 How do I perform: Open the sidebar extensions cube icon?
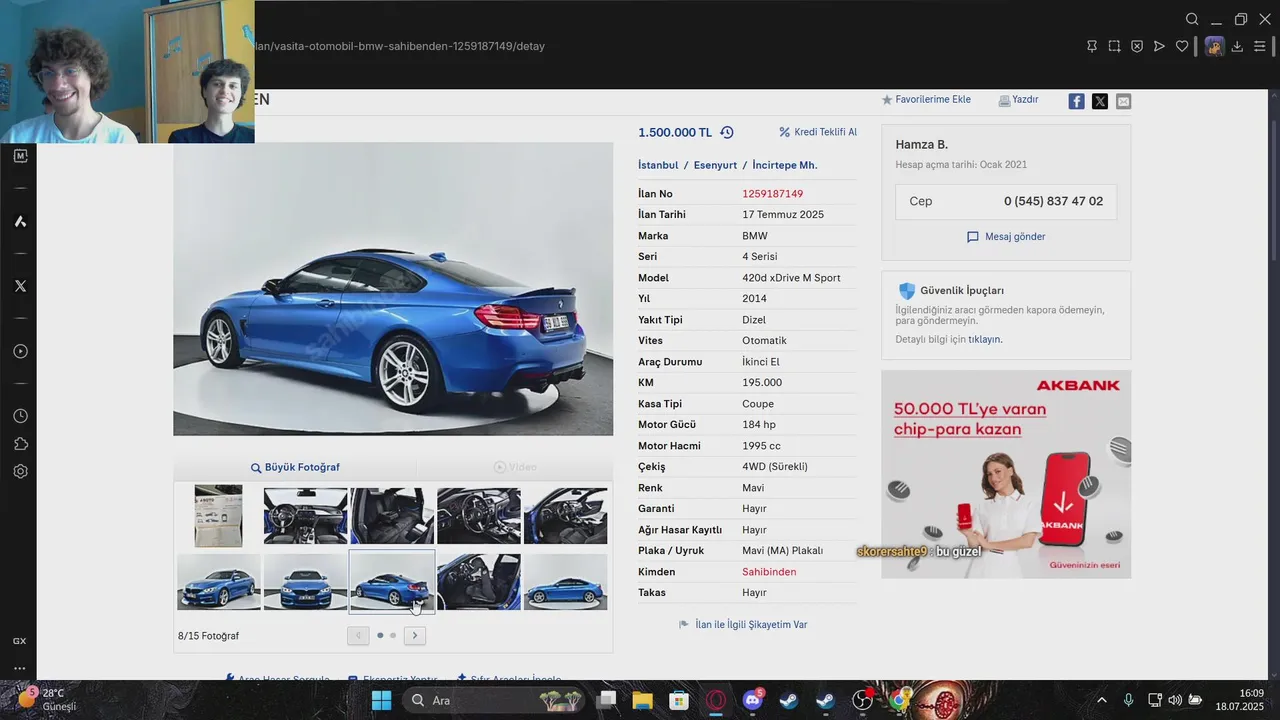pyautogui.click(x=20, y=444)
